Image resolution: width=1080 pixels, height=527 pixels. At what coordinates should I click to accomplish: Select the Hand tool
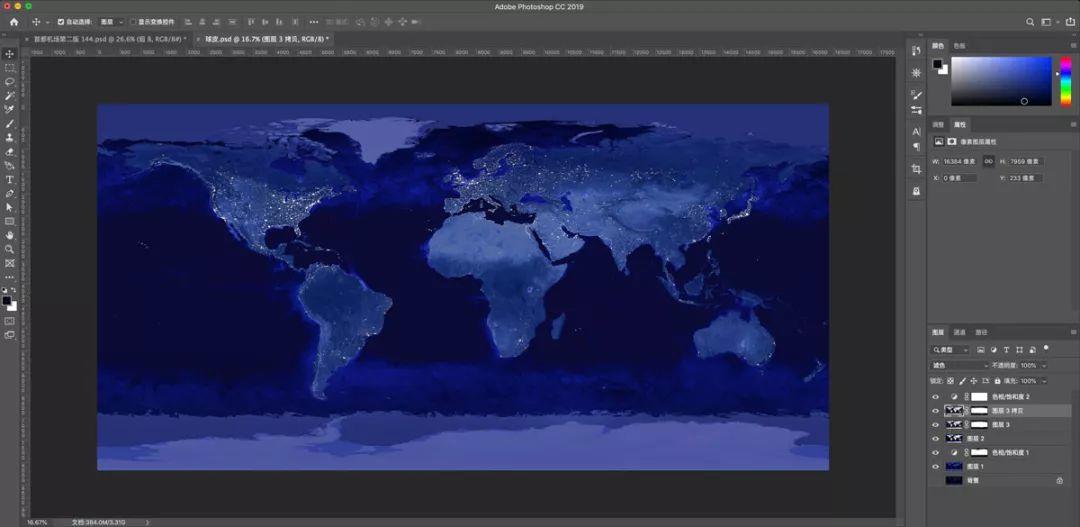coord(10,236)
